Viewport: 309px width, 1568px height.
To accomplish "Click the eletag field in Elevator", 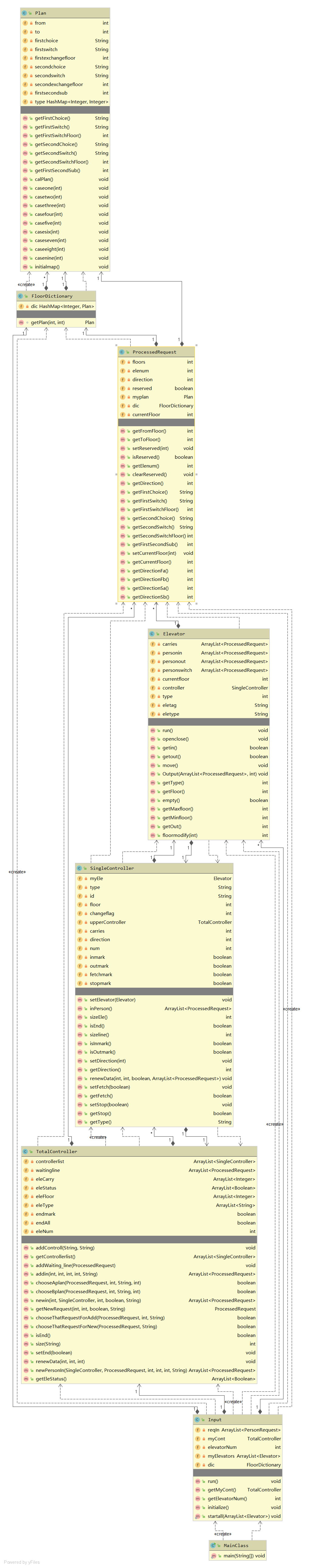I will pos(209,705).
